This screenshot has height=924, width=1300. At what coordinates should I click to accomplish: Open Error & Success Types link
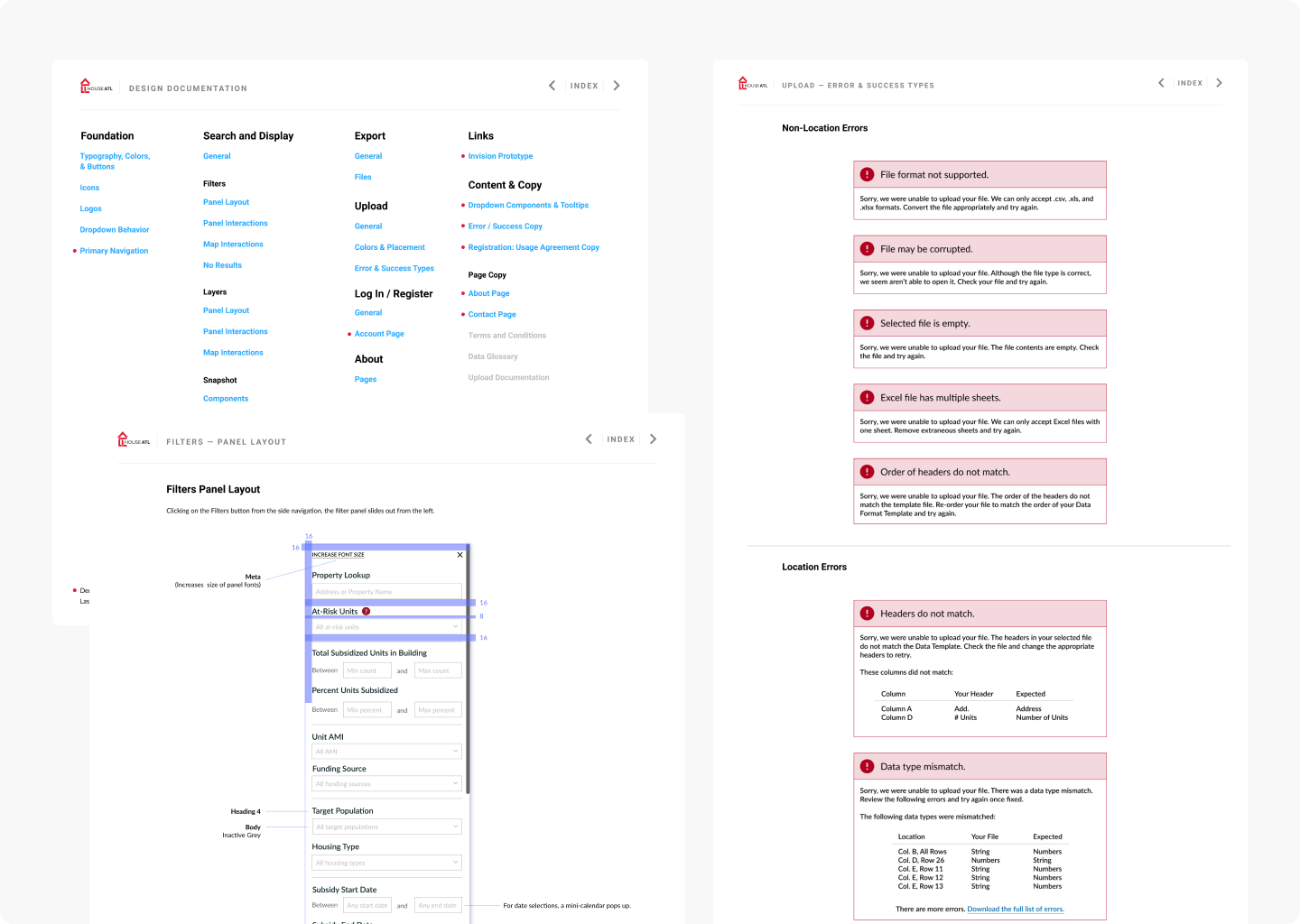pyautogui.click(x=395, y=268)
